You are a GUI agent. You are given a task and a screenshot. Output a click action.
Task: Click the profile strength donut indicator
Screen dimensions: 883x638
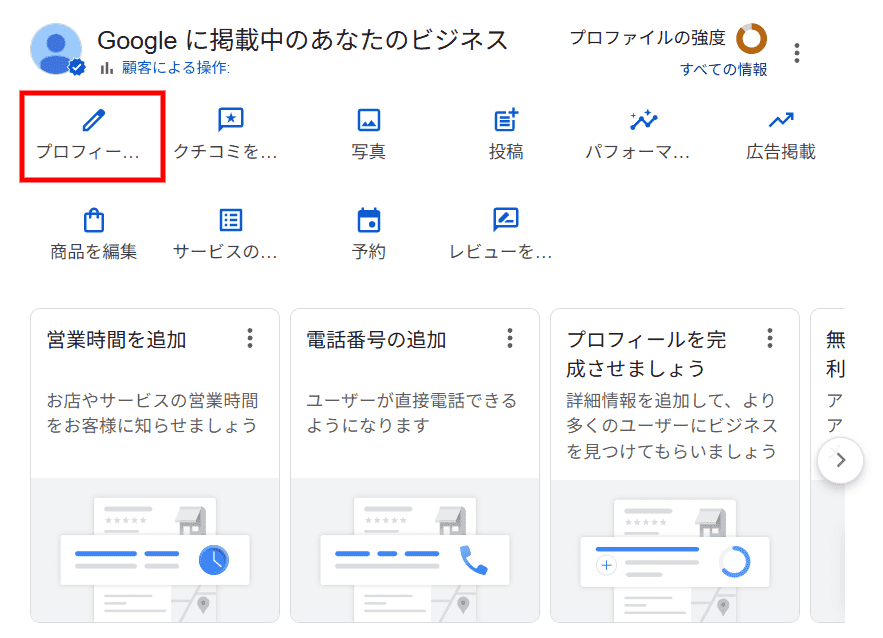pos(752,38)
